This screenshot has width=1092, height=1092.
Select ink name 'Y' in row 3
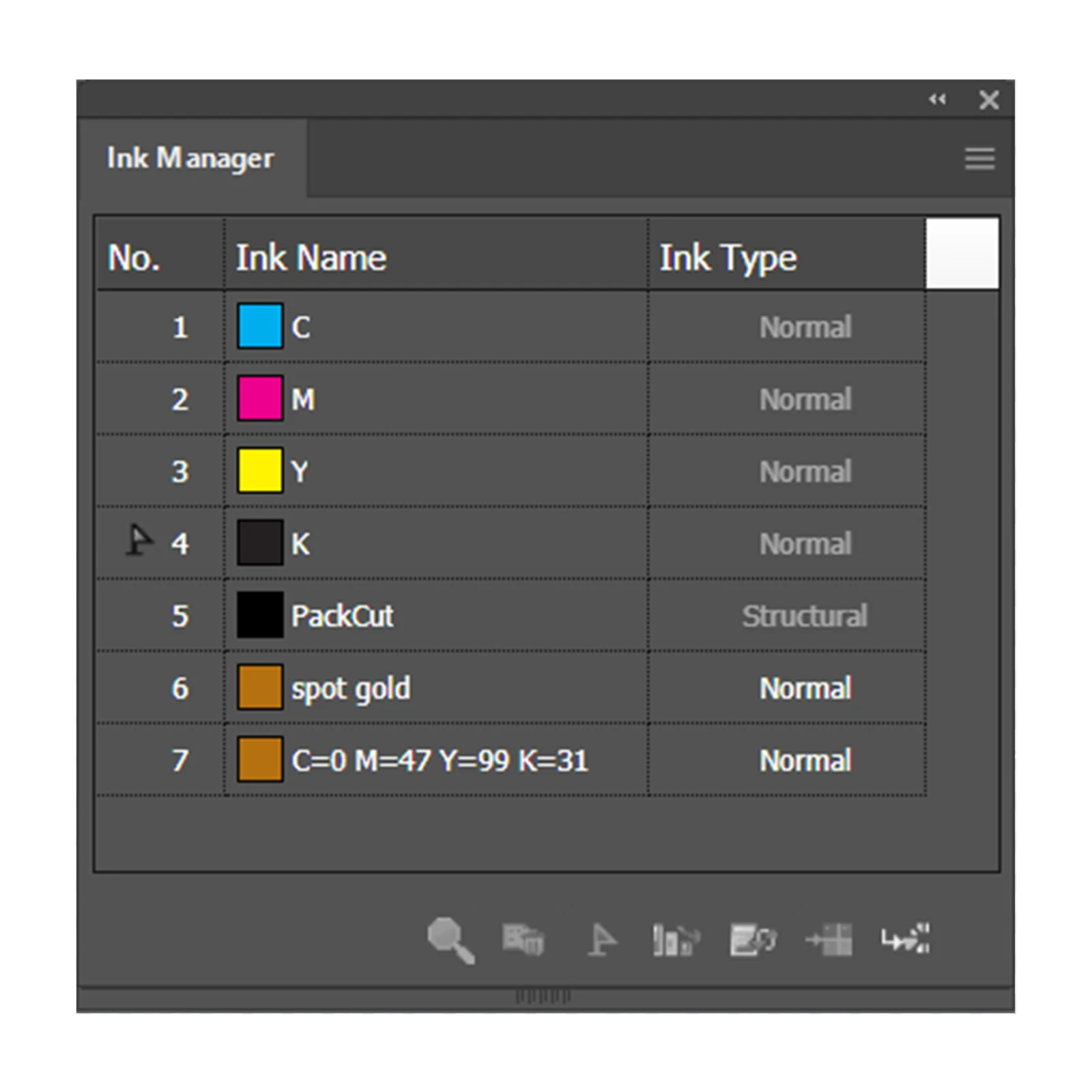tap(300, 472)
